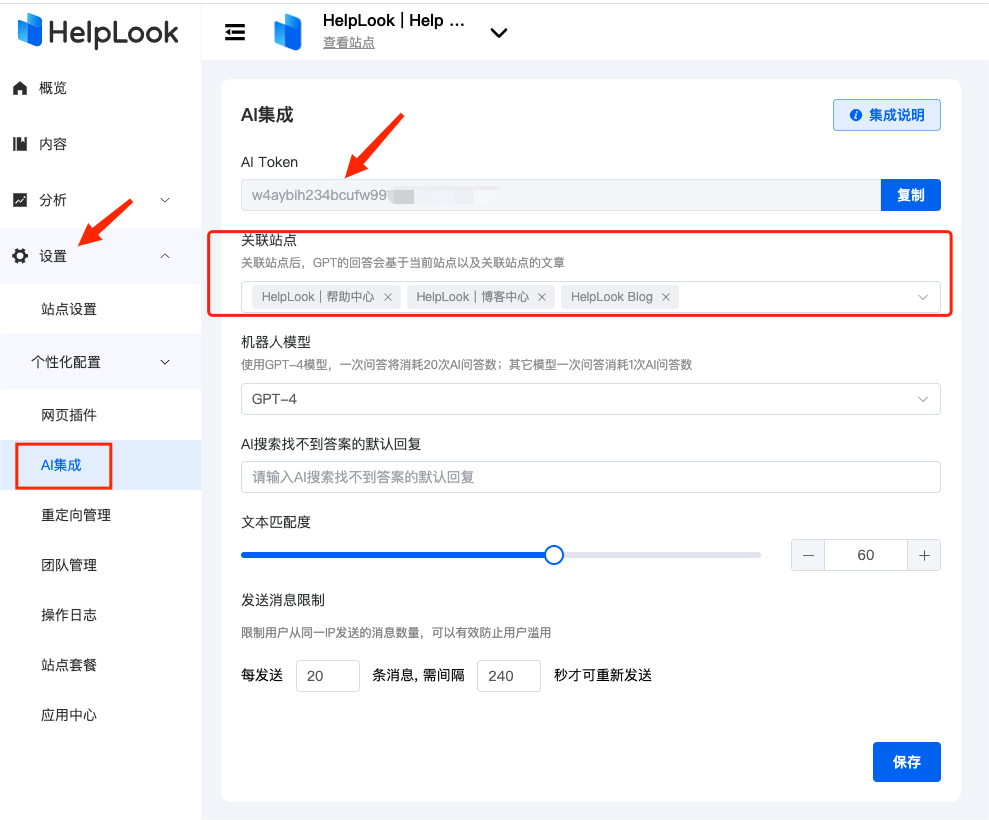
Task: Open 应用中心 in the sidebar
Action: click(69, 715)
